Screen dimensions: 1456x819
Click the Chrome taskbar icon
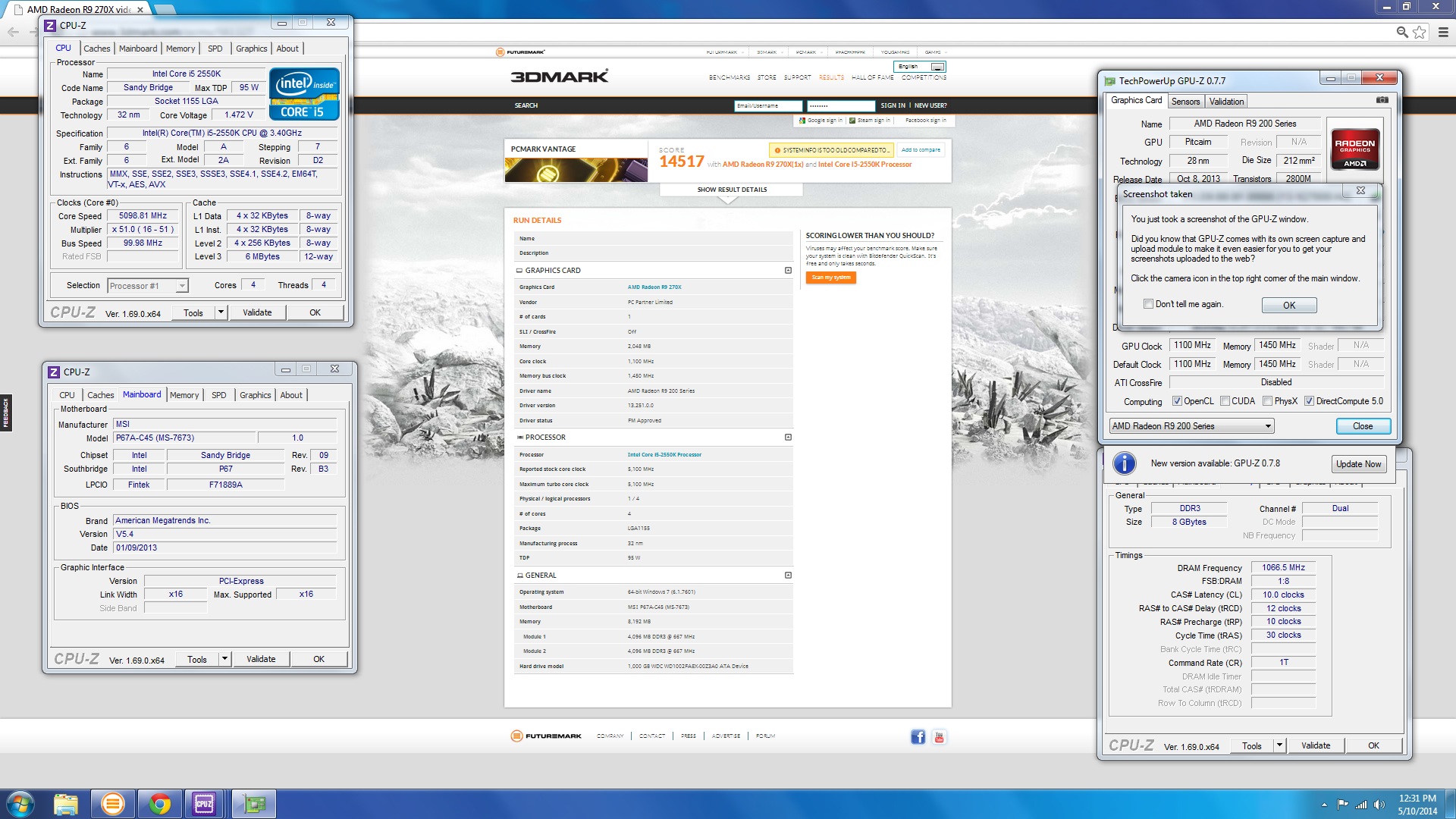pyautogui.click(x=159, y=804)
